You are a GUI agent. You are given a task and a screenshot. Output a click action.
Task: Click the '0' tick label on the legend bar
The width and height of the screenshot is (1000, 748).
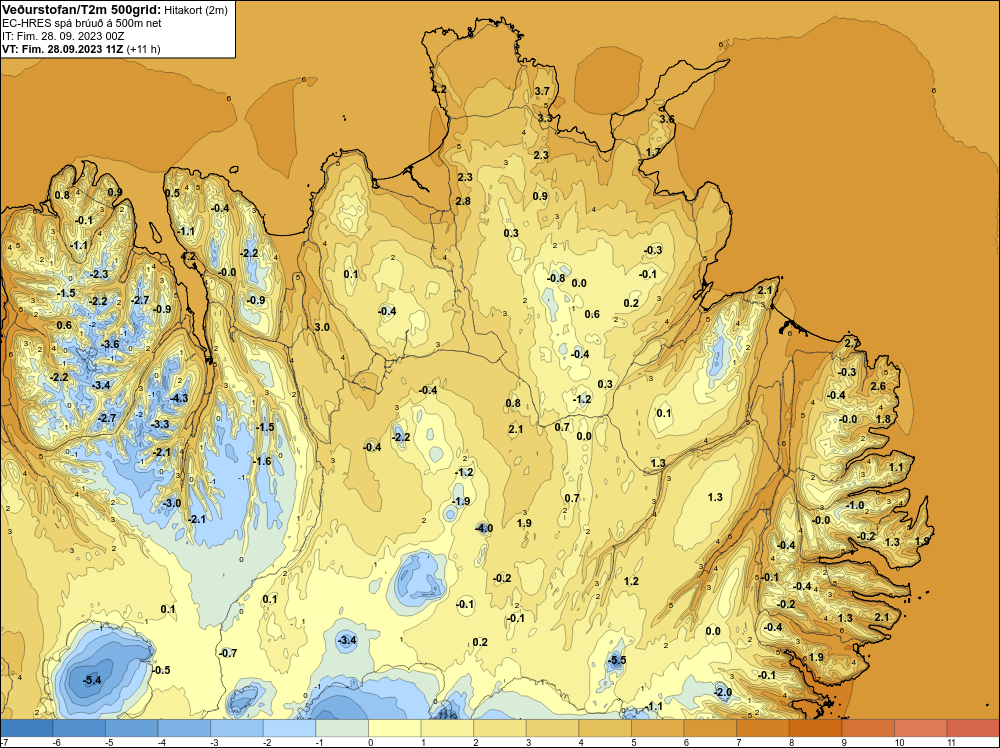coord(371,742)
